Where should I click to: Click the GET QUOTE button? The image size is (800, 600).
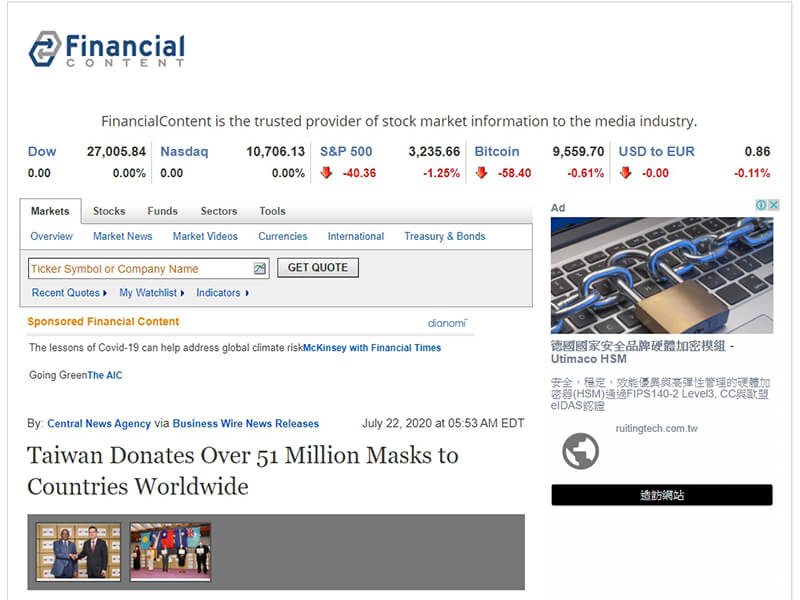pyautogui.click(x=318, y=268)
